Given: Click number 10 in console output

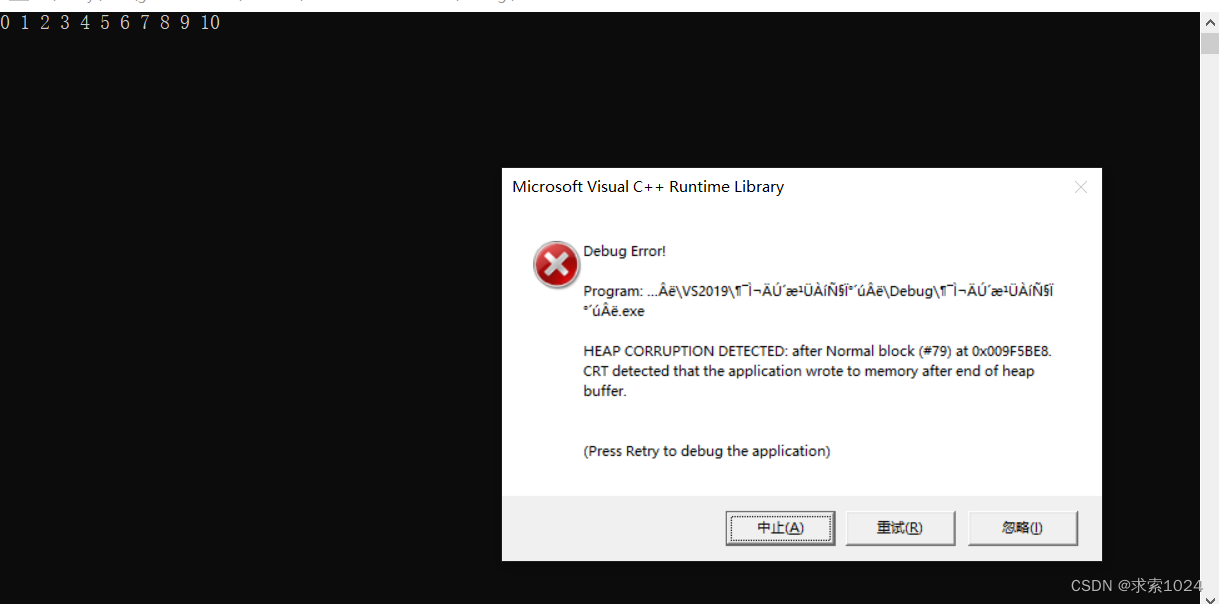Looking at the screenshot, I should click(210, 22).
